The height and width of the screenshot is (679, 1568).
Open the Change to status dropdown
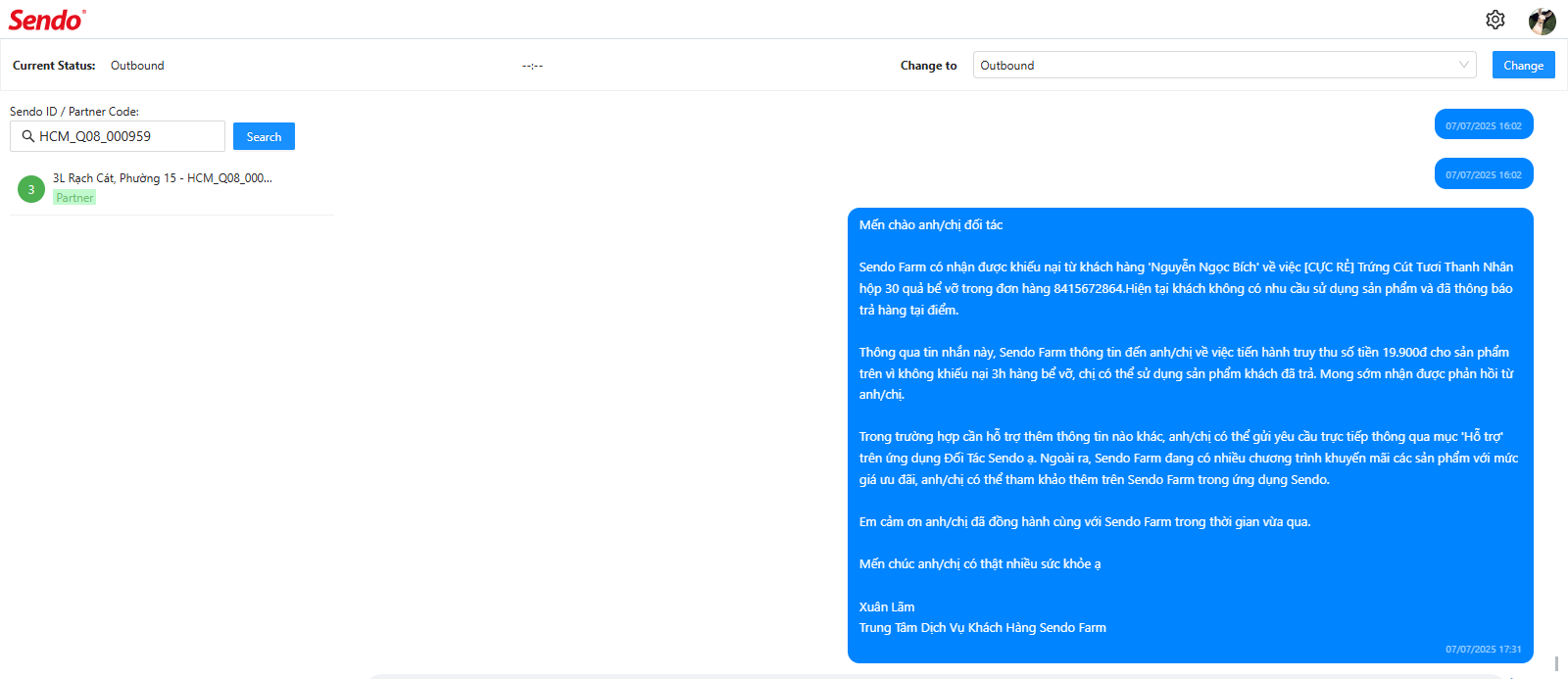coord(1224,65)
